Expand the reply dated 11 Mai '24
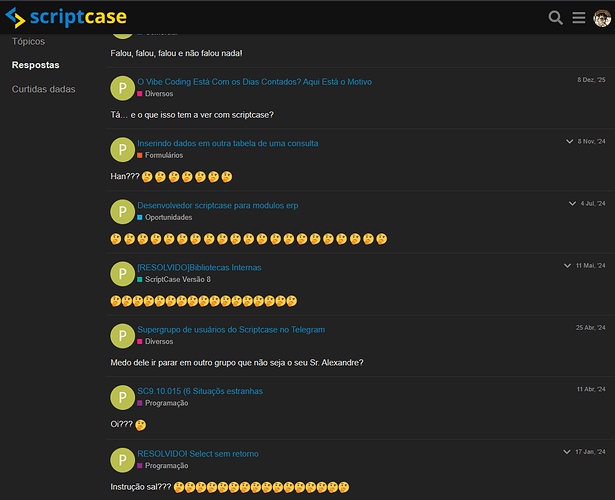This screenshot has width=615, height=500. point(567,266)
